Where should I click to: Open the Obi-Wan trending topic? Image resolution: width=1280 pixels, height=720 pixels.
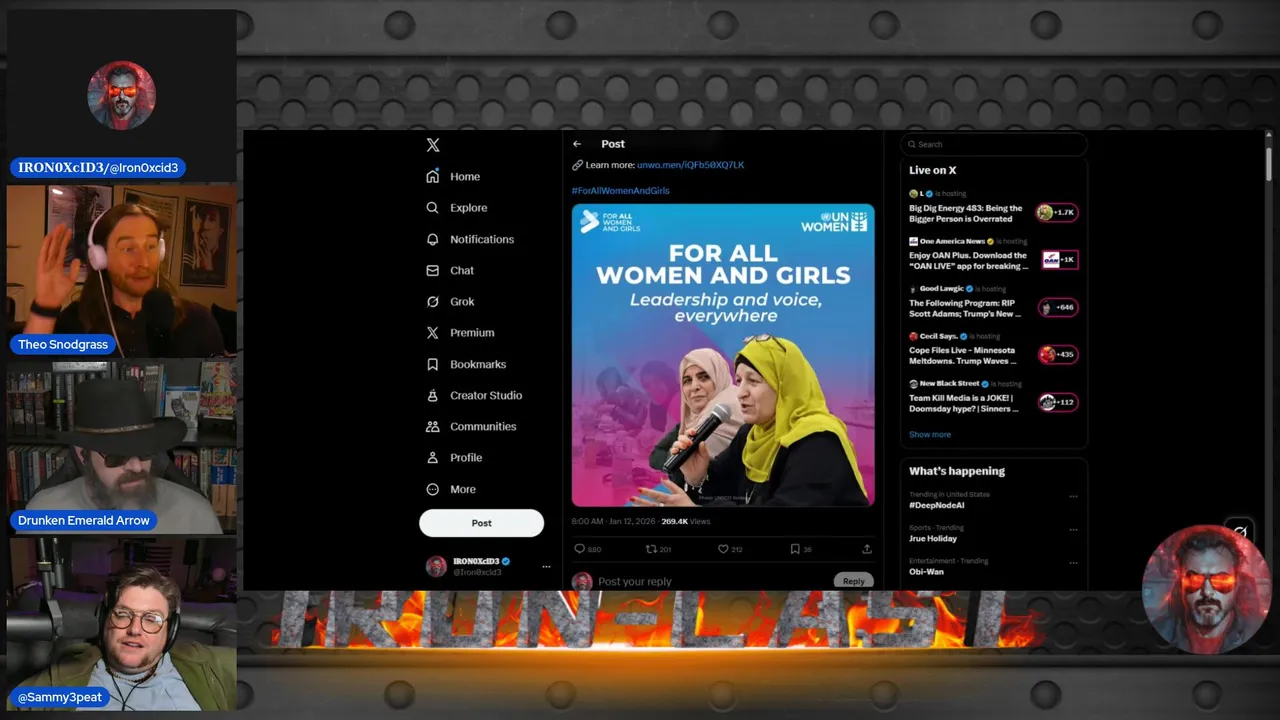click(x=926, y=571)
